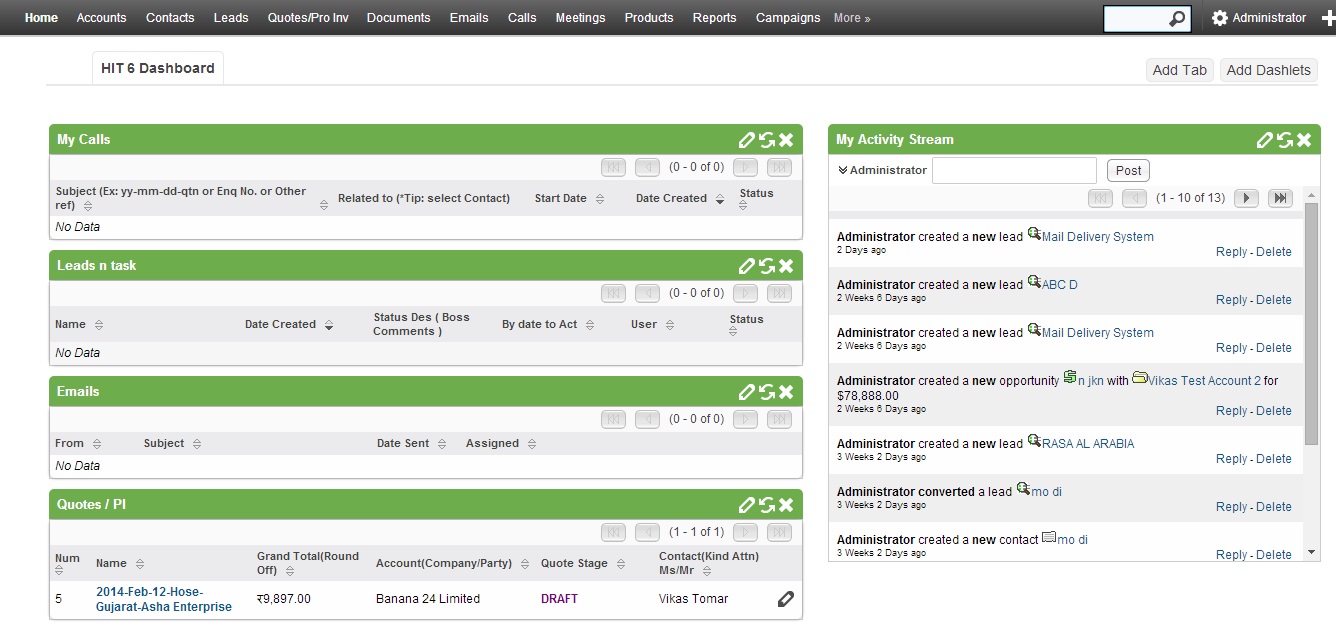Sort Leads n task by Name
1336x641 pixels.
point(98,325)
